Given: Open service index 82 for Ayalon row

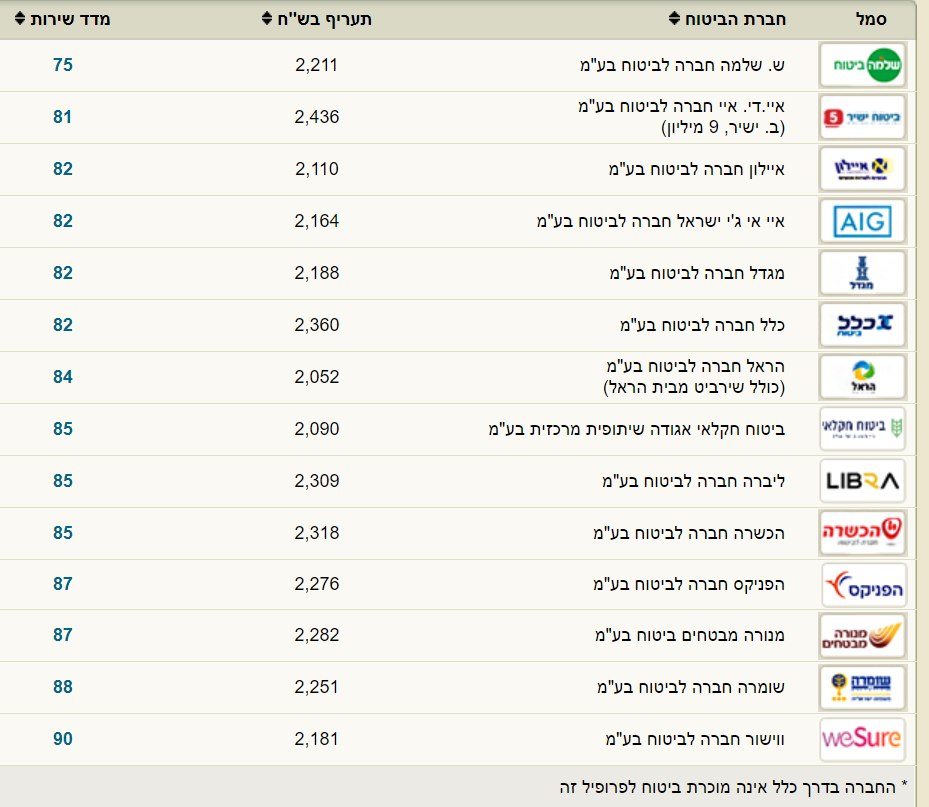Looking at the screenshot, I should pyautogui.click(x=63, y=169).
